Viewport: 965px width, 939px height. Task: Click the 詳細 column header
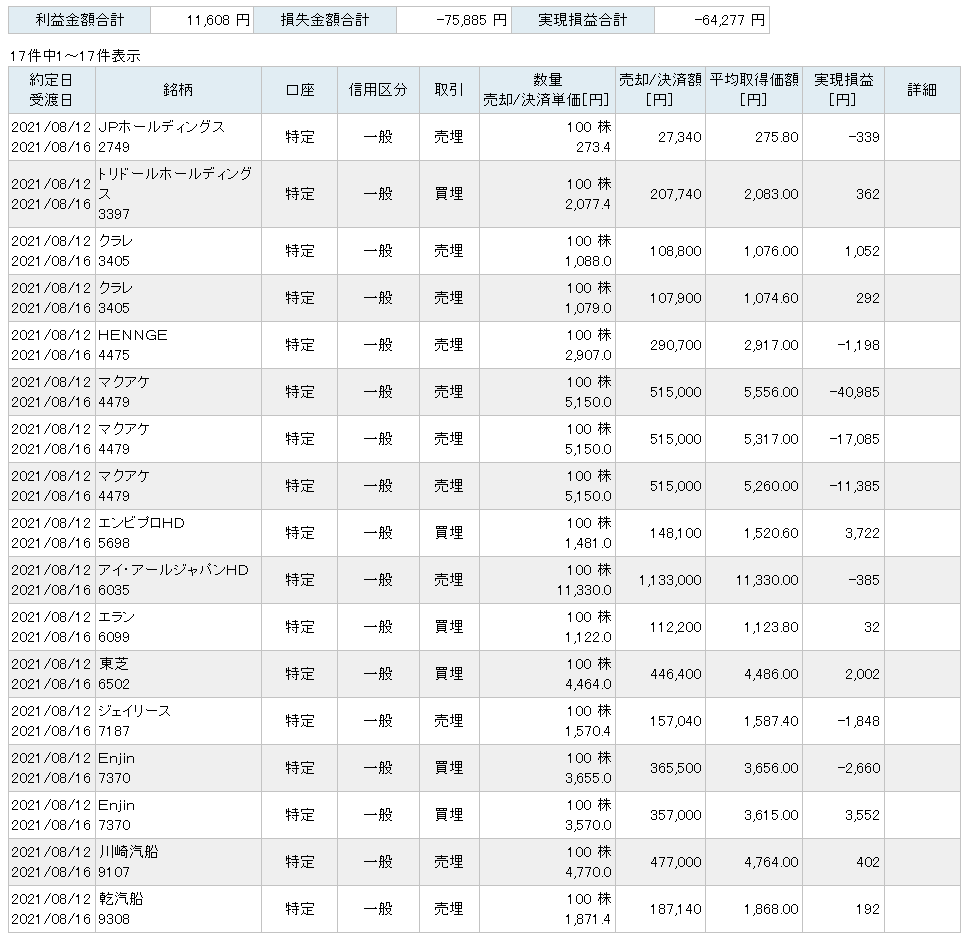[921, 90]
